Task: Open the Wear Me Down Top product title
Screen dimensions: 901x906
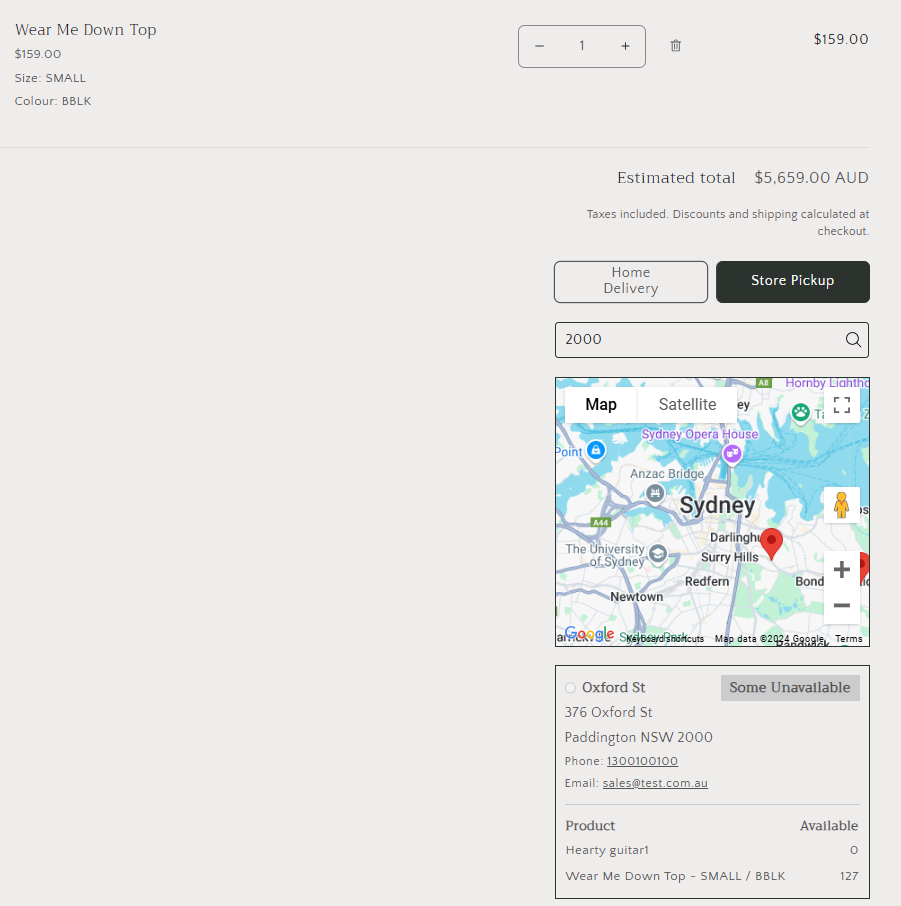Action: 86,29
